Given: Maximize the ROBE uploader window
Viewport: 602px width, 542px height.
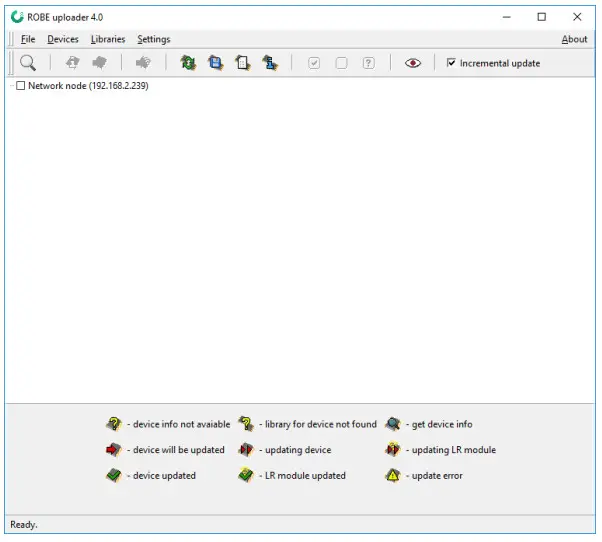Looking at the screenshot, I should (542, 17).
